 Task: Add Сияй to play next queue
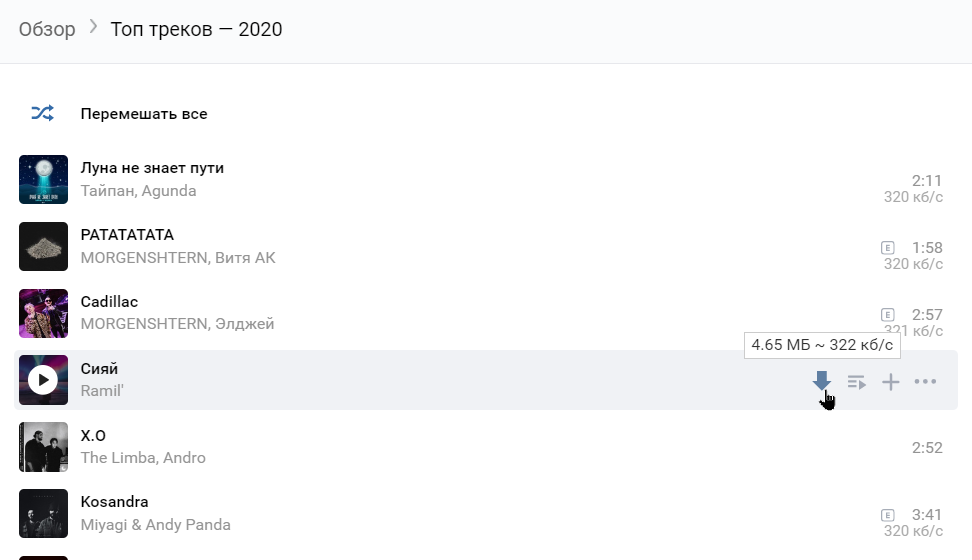(x=856, y=381)
